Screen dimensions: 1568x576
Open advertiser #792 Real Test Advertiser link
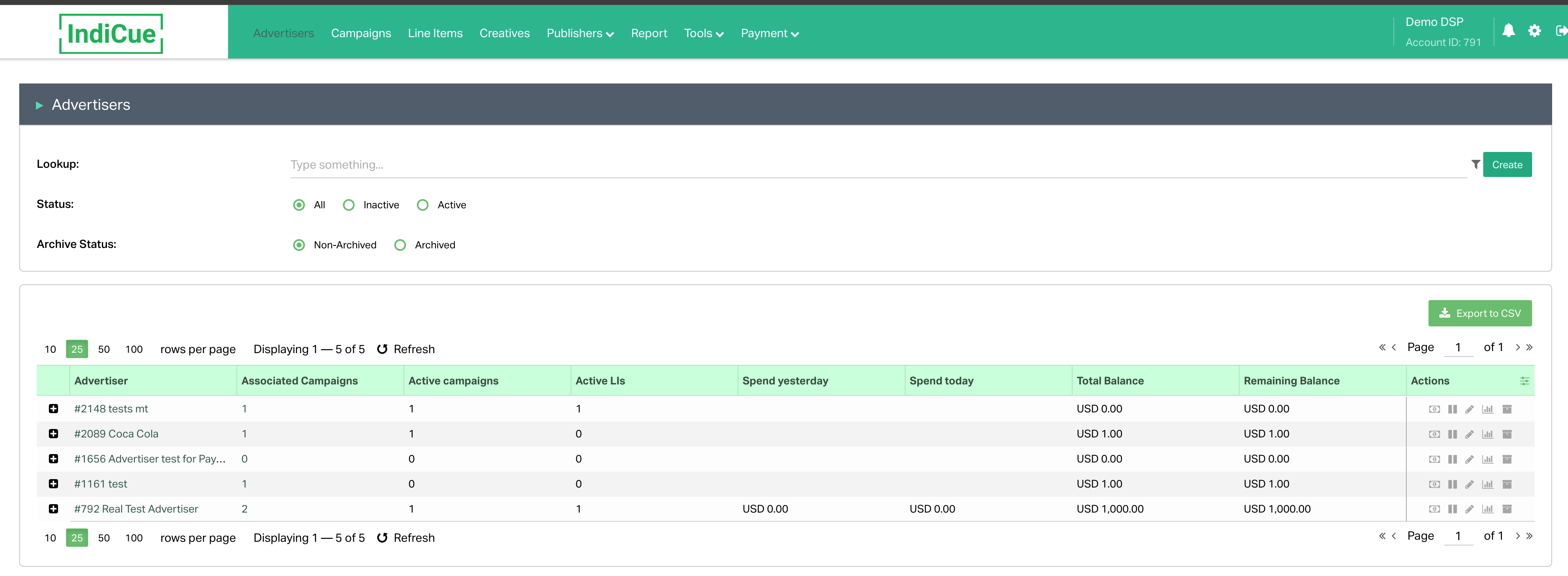point(136,508)
